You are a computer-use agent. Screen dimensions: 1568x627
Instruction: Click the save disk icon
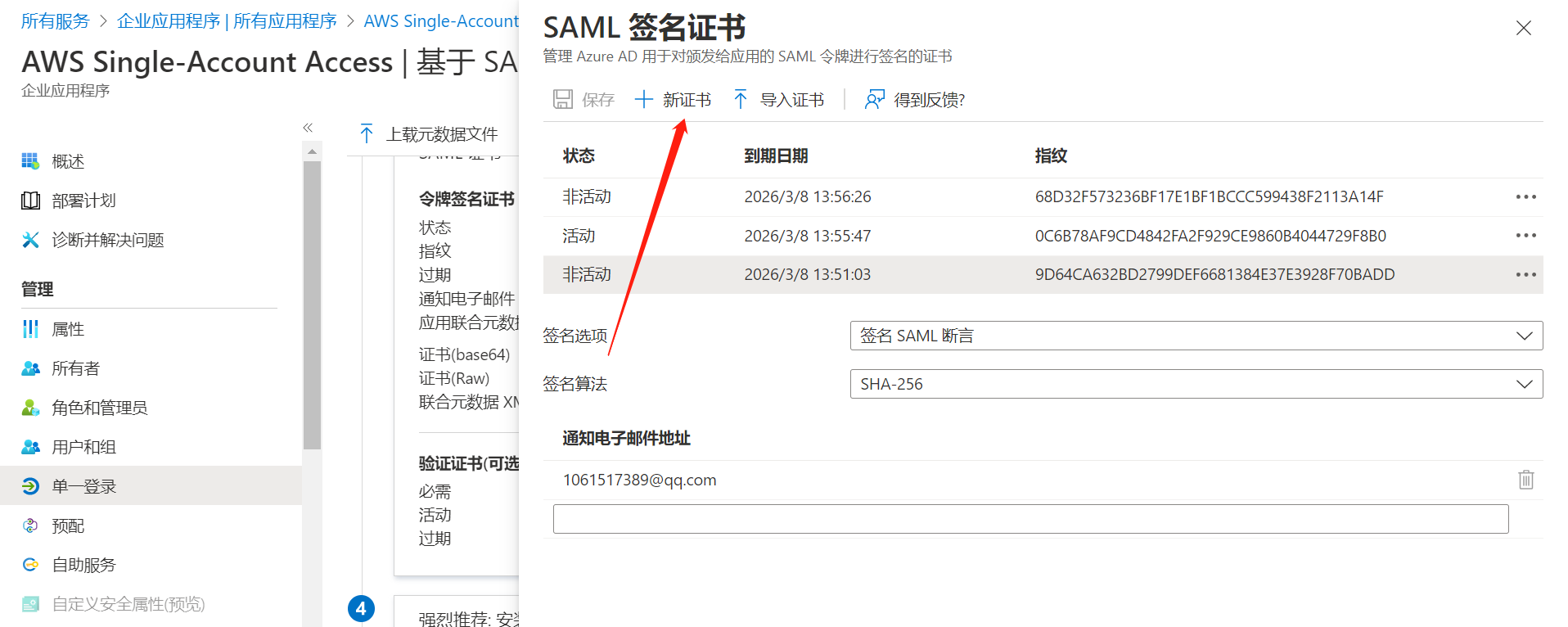coord(563,99)
